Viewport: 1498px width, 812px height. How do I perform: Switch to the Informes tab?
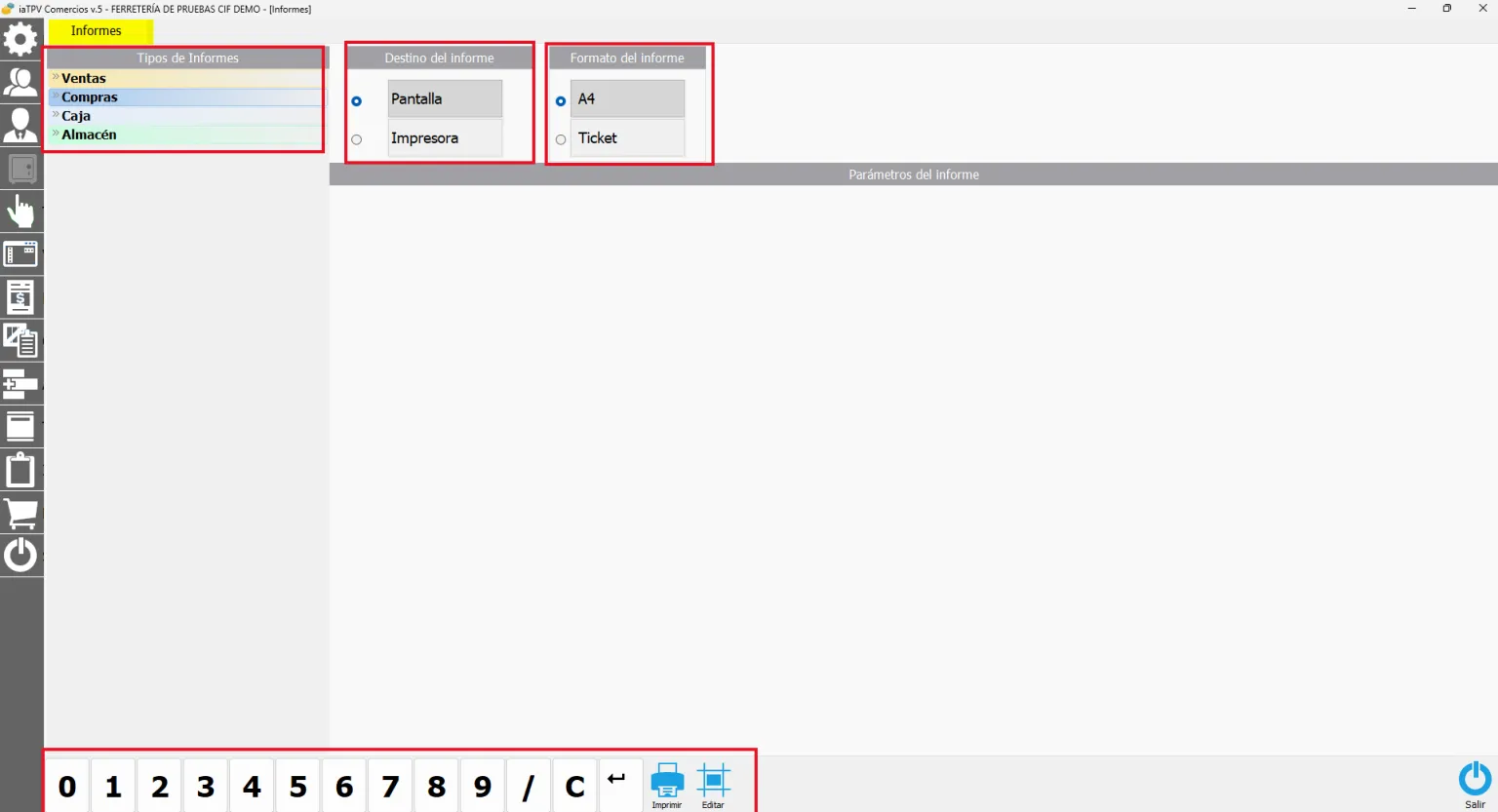click(x=97, y=31)
